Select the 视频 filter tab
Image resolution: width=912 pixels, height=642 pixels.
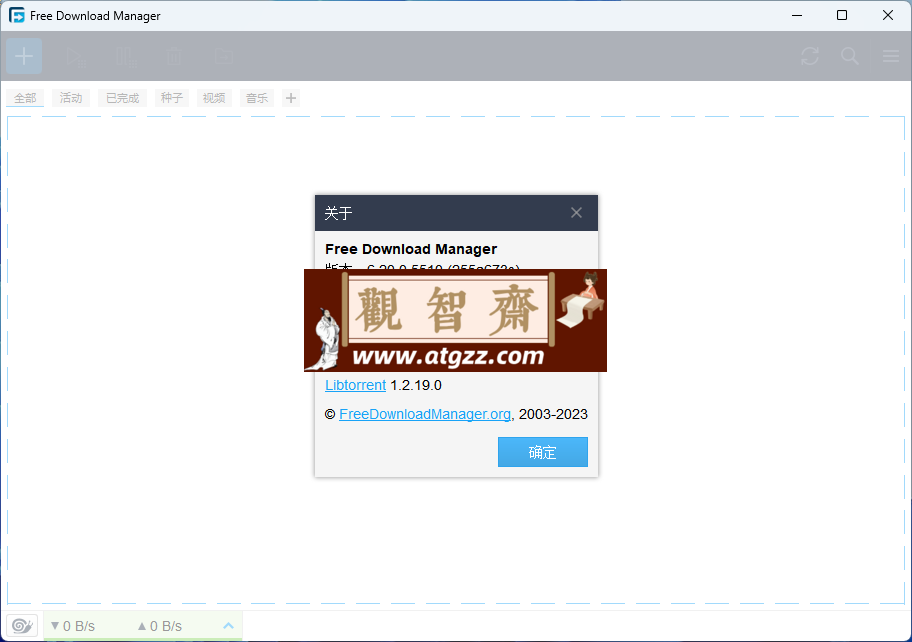pos(214,98)
